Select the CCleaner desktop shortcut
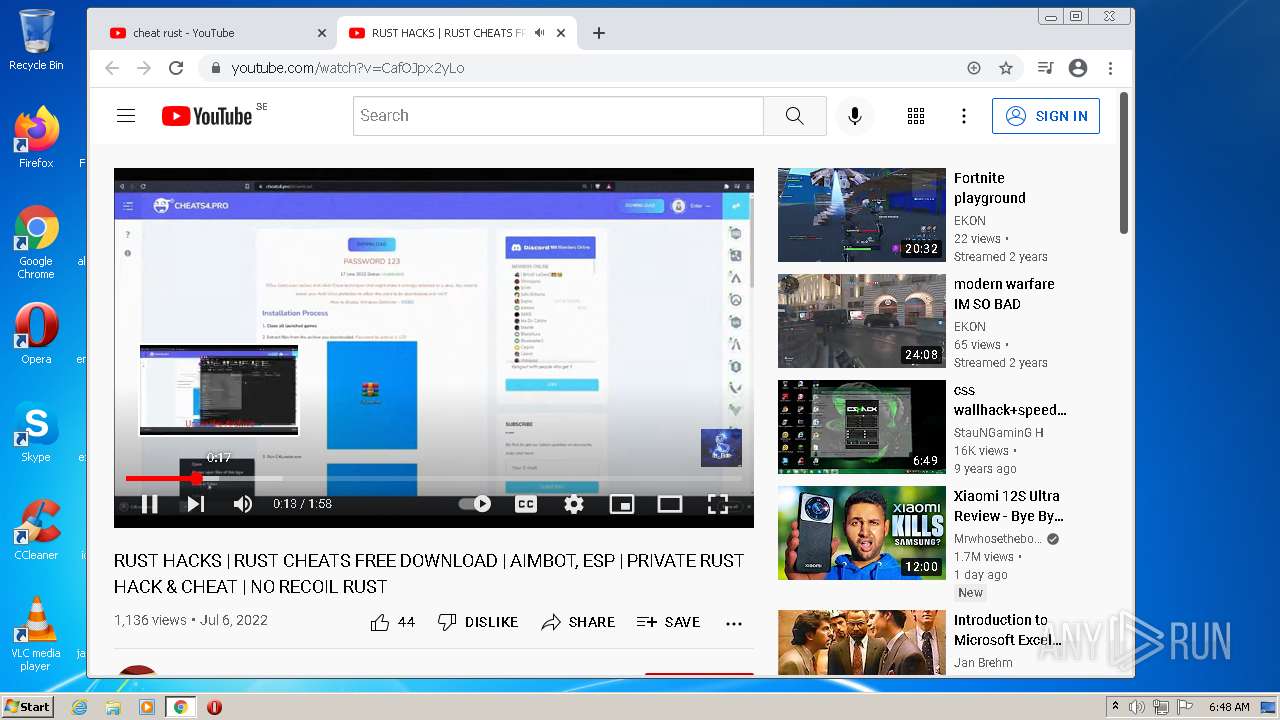Screen dimensions: 1280x720 click(36, 529)
